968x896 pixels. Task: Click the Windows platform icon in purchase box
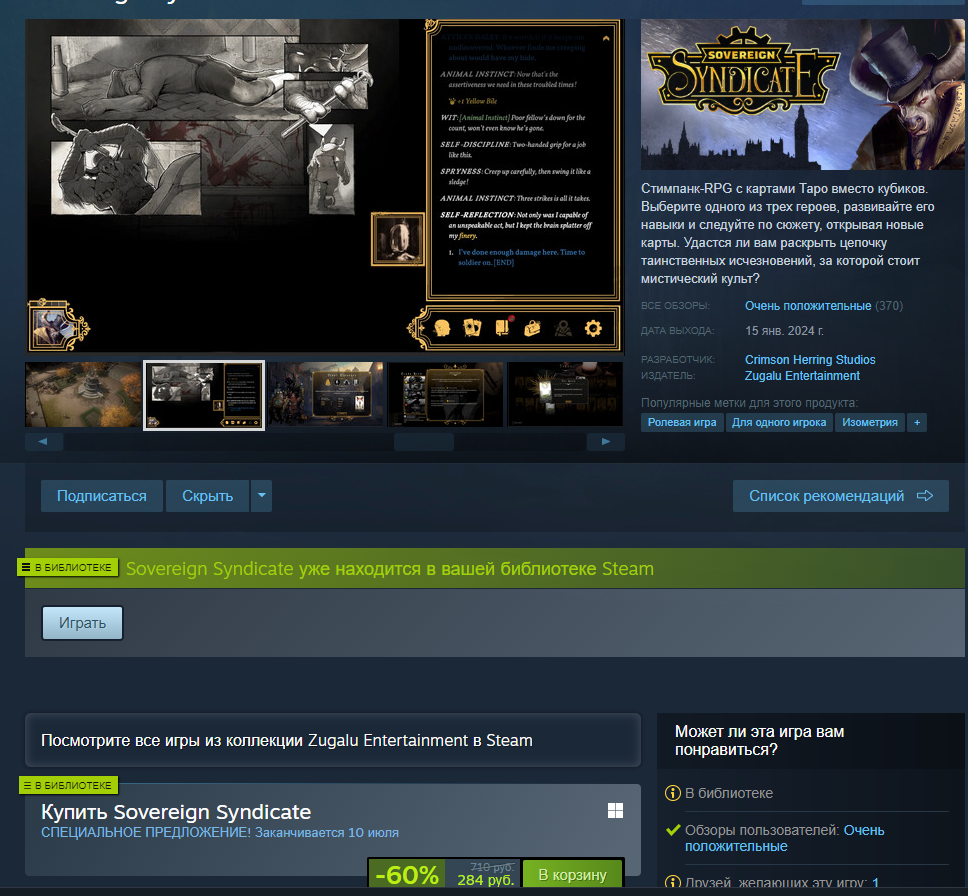pyautogui.click(x=615, y=811)
